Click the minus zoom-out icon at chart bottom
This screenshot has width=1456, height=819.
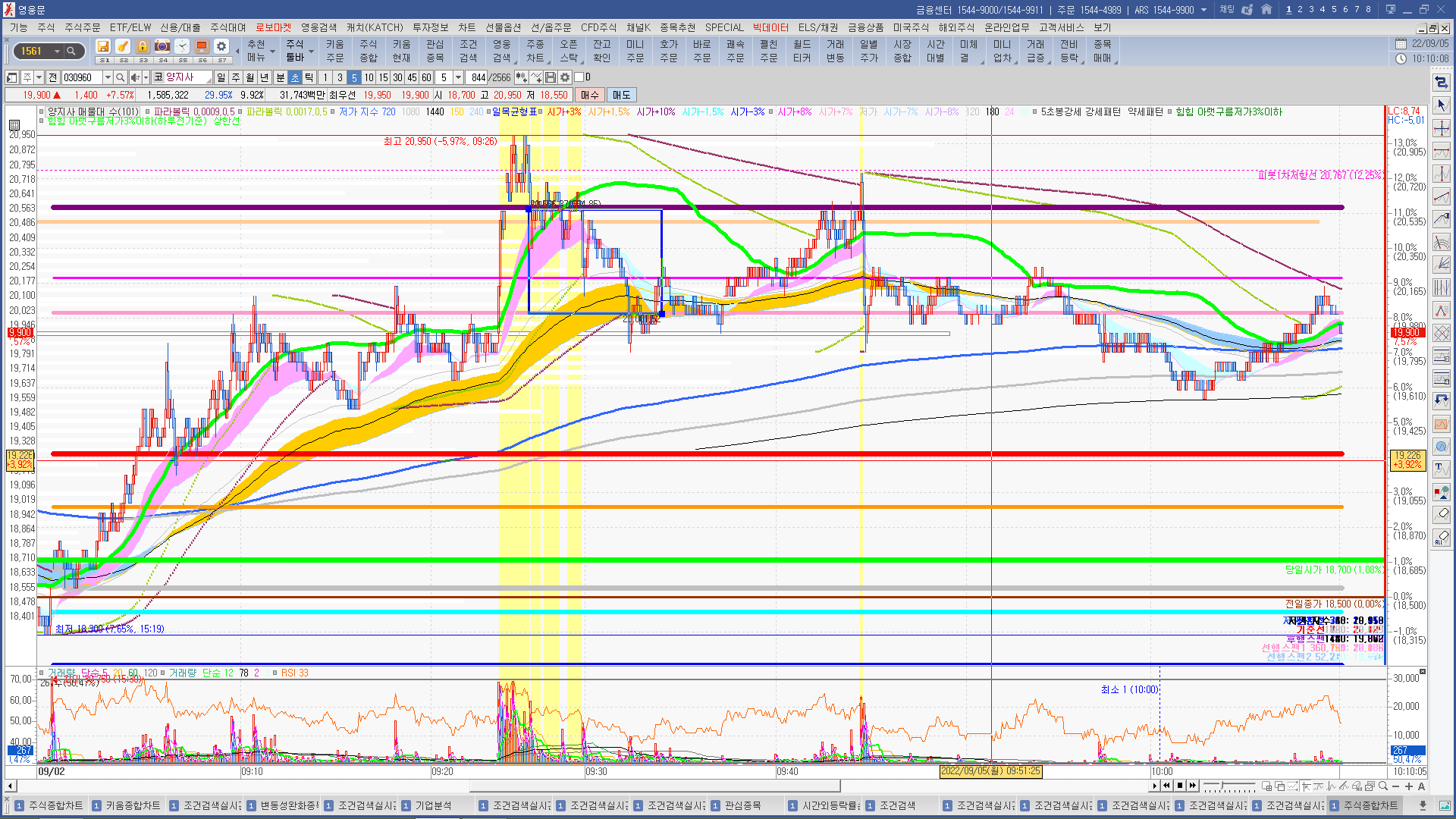pos(1396,786)
